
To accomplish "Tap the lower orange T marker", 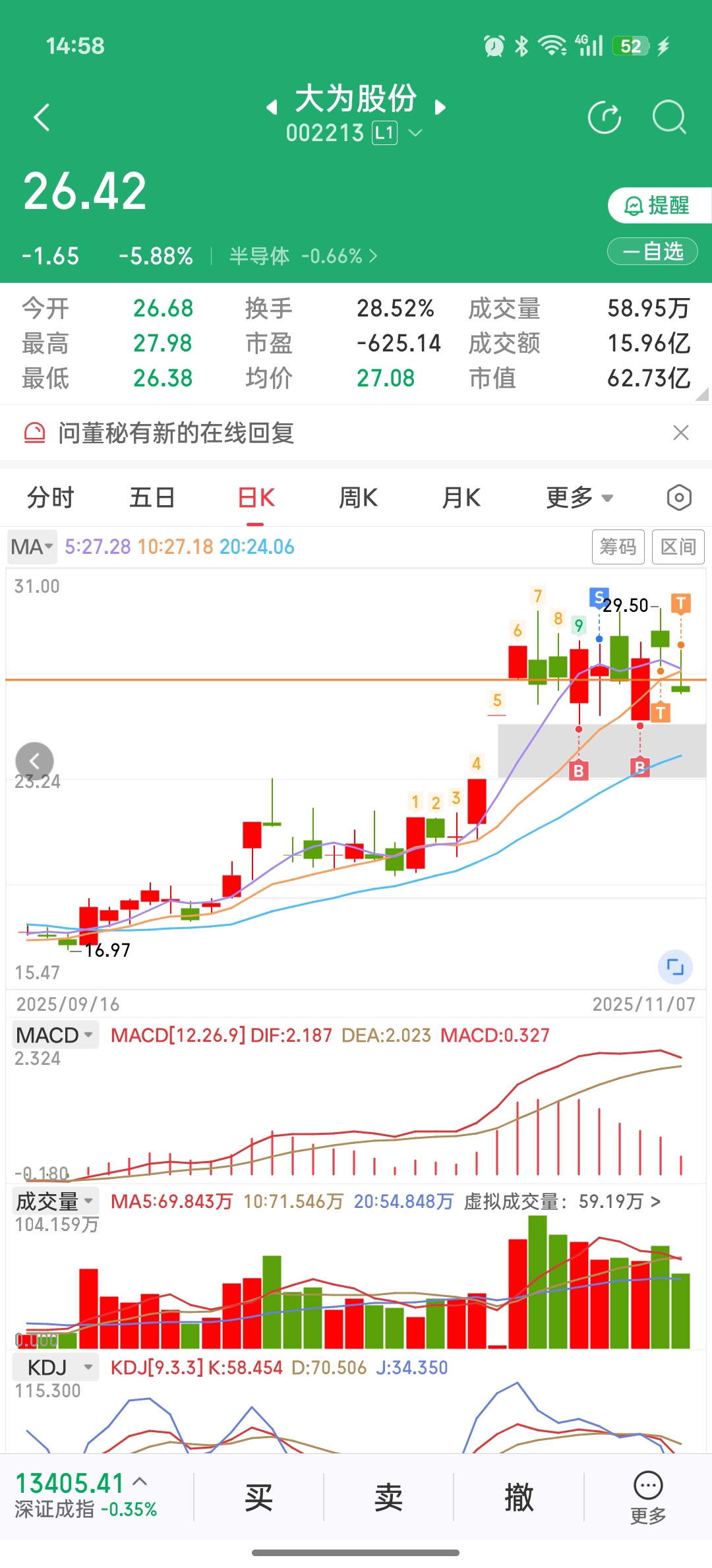I will (x=661, y=712).
